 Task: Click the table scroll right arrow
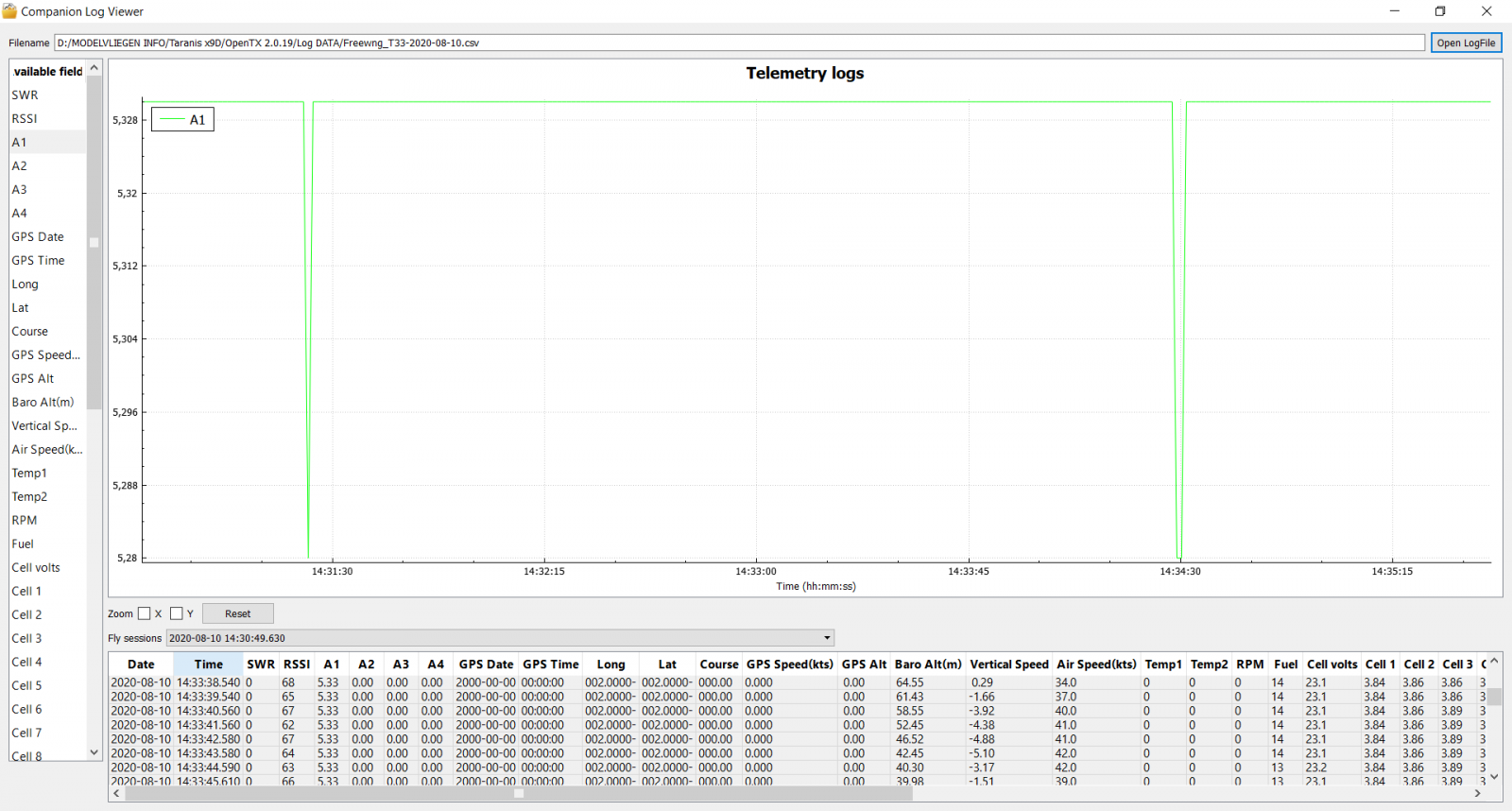(1478, 794)
